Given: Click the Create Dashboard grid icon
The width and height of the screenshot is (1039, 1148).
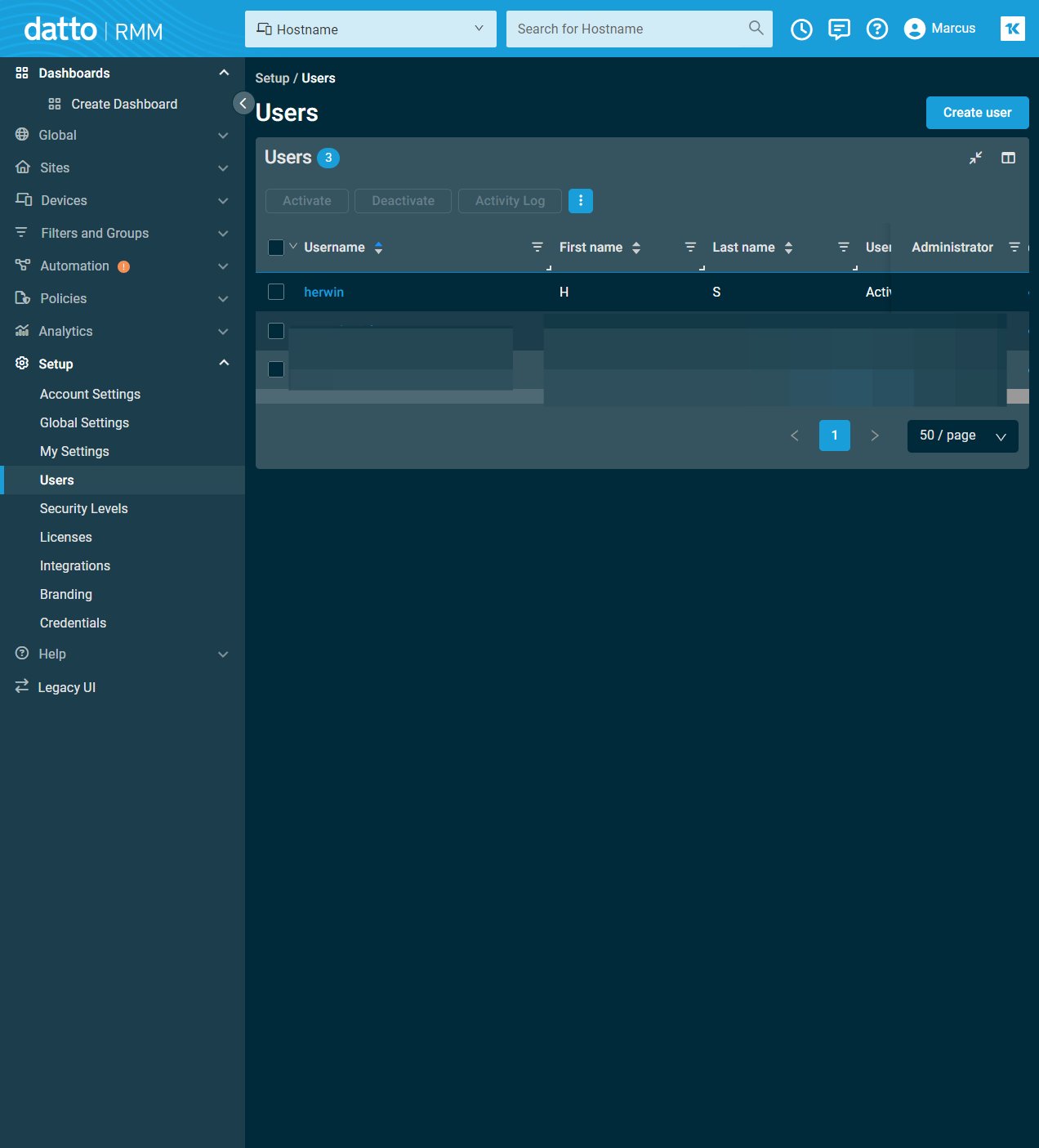Looking at the screenshot, I should pyautogui.click(x=55, y=104).
